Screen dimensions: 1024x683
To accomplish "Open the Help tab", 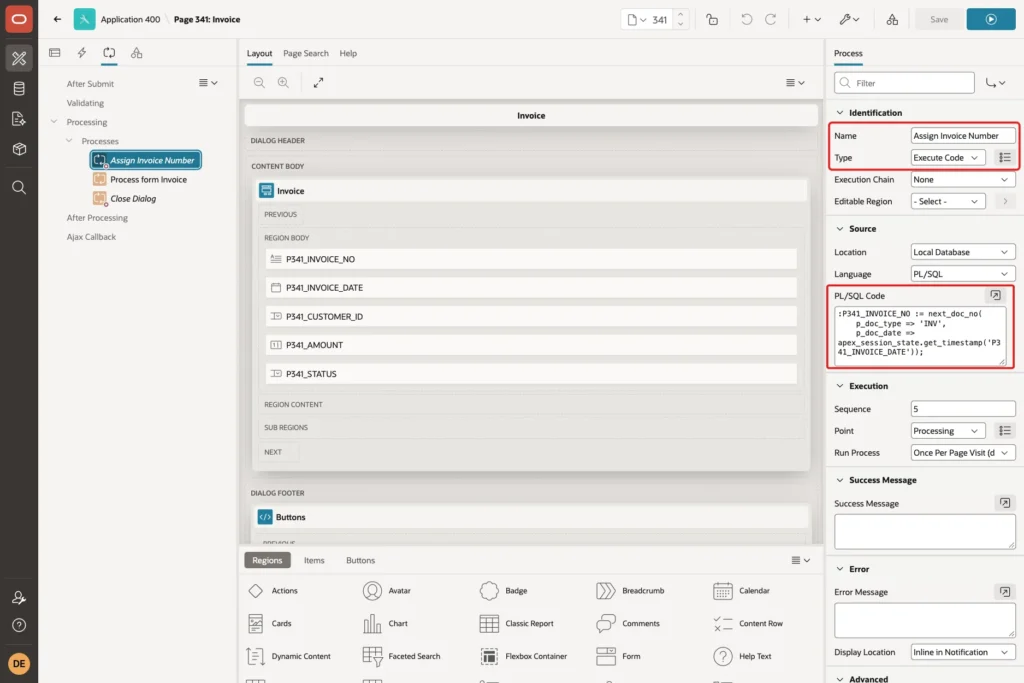I will (348, 54).
